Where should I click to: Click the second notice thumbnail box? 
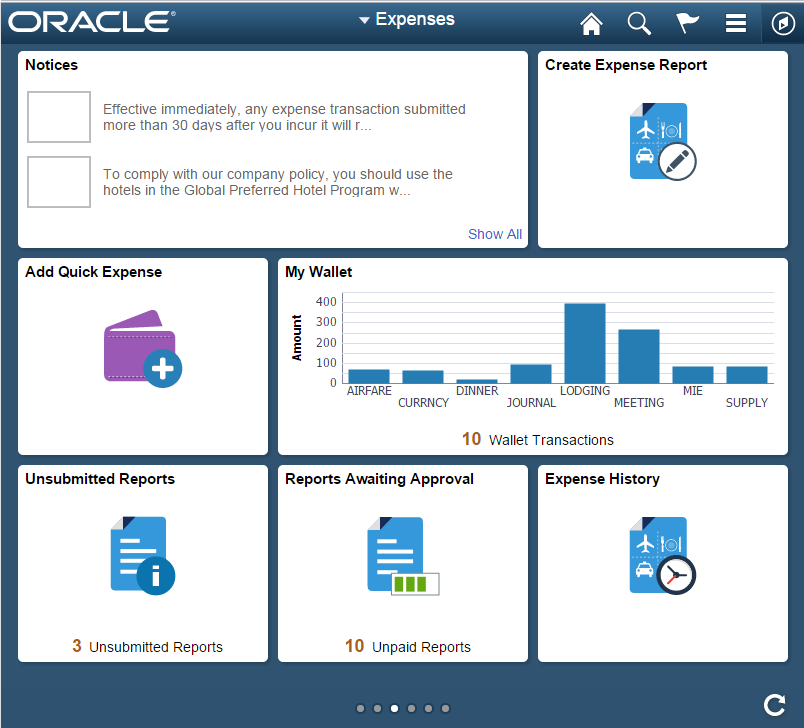[59, 182]
